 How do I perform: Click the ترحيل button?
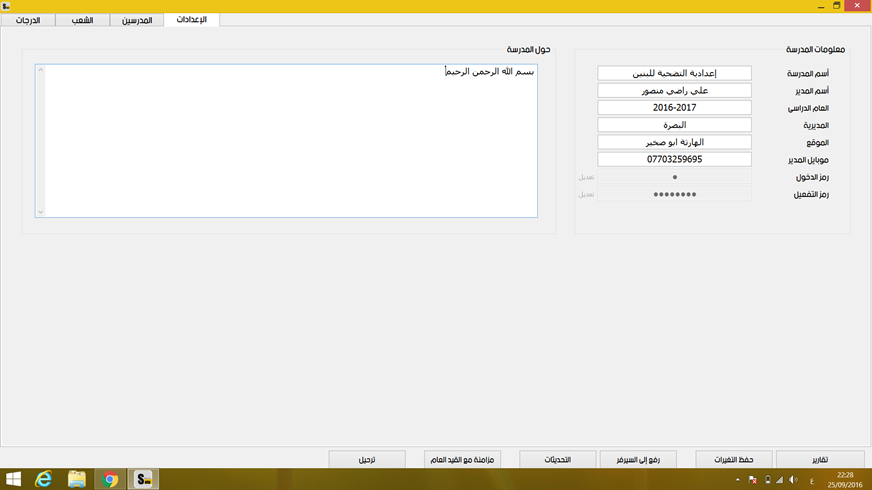367,459
